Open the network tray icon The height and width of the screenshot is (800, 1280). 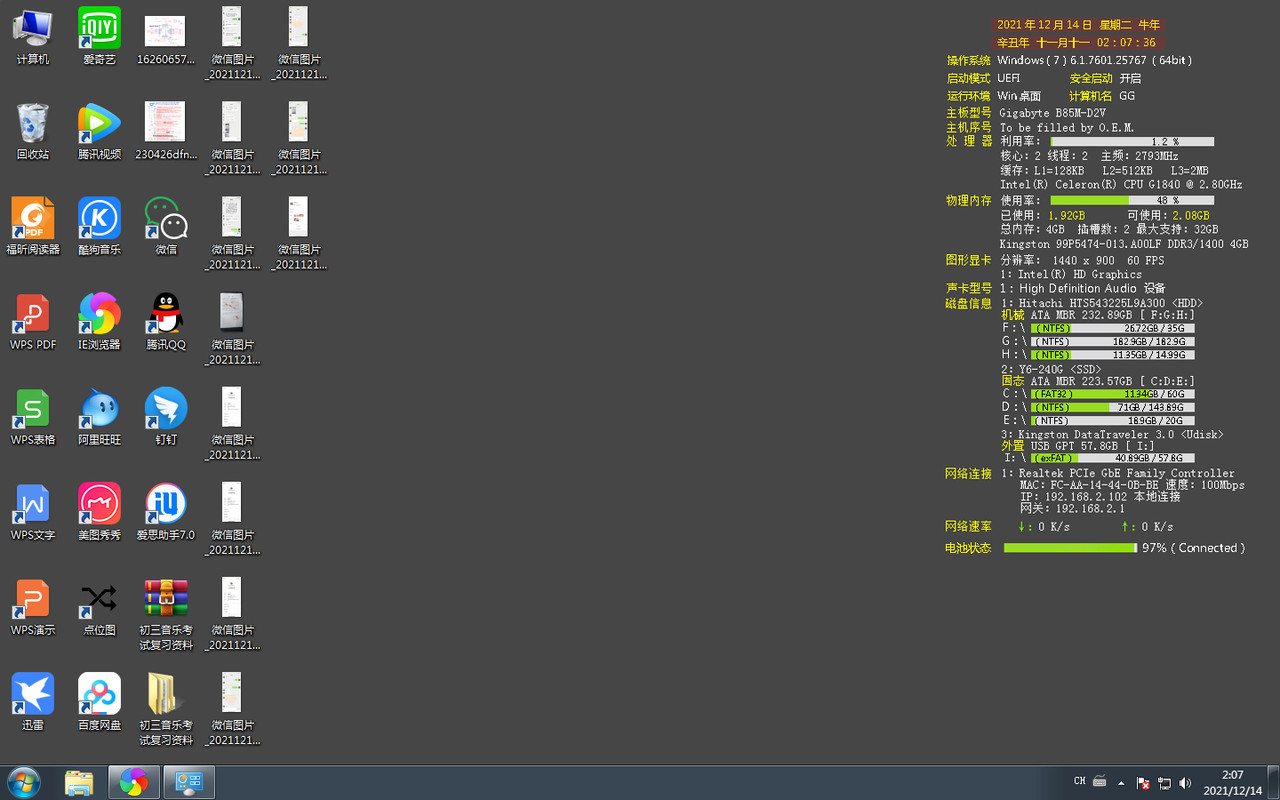(x=1164, y=782)
